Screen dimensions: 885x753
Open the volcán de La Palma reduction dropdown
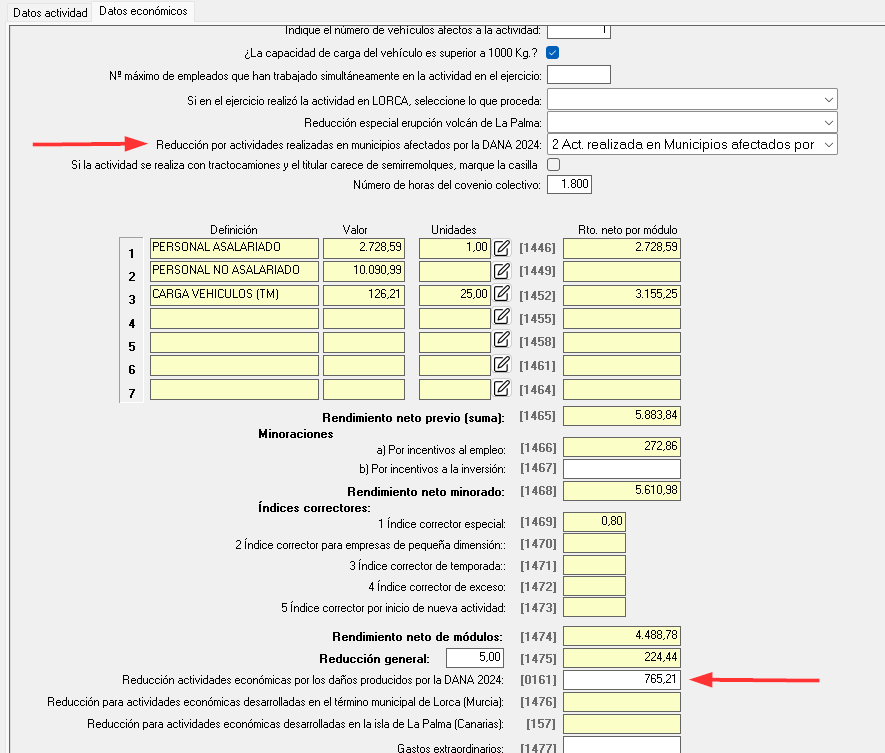(692, 122)
